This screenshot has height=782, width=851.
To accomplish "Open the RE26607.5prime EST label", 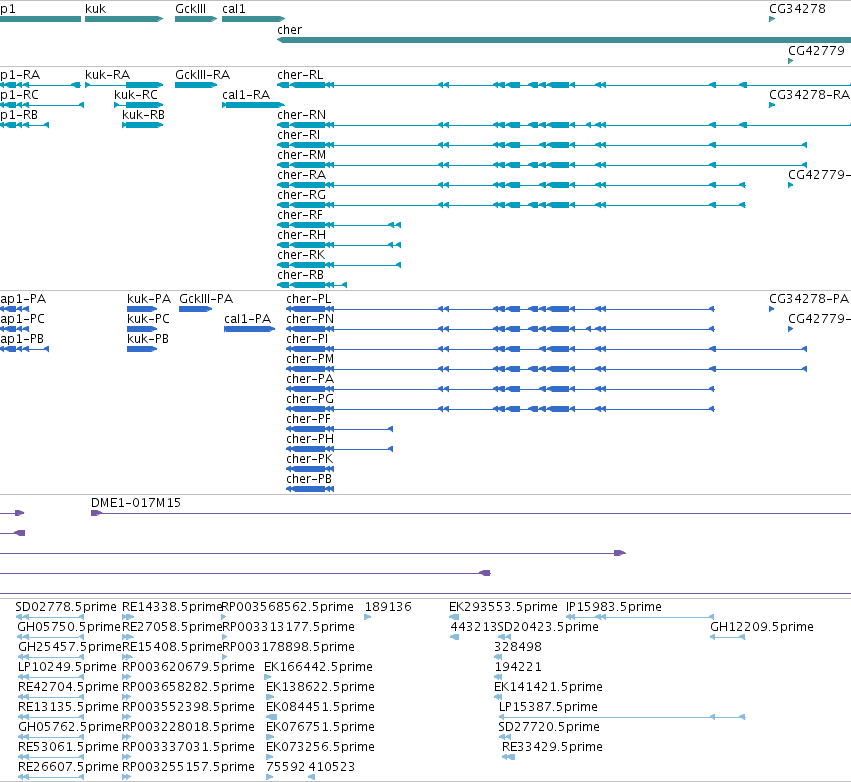I will click(x=68, y=767).
